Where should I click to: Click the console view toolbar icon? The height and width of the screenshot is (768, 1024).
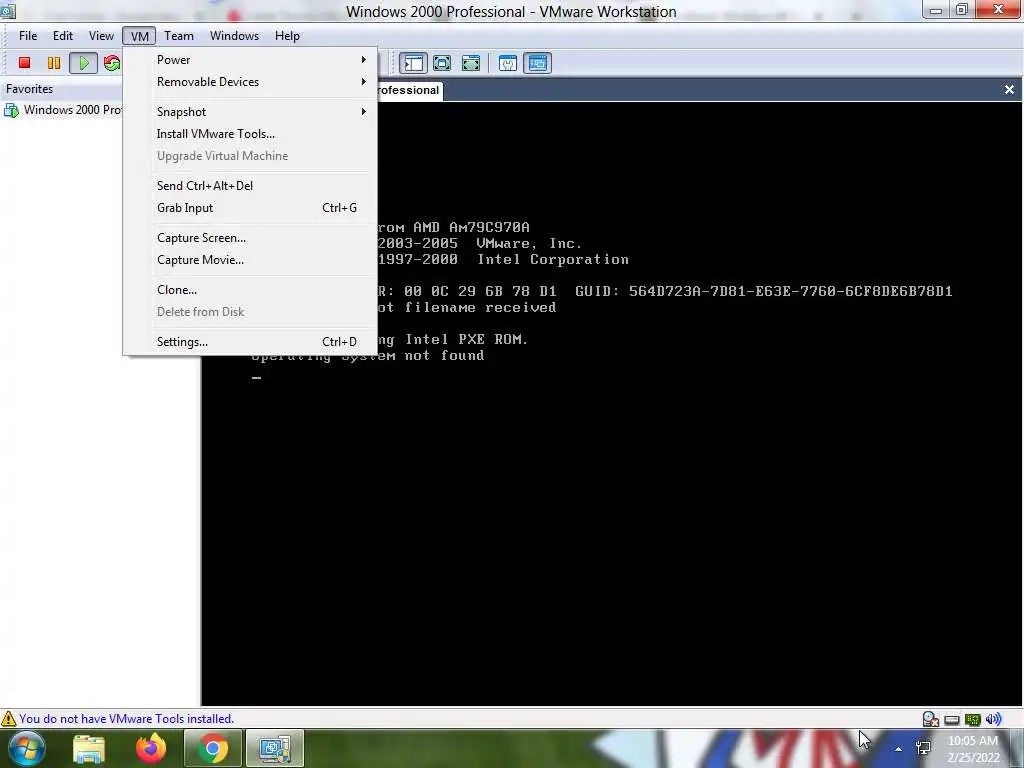click(x=537, y=63)
